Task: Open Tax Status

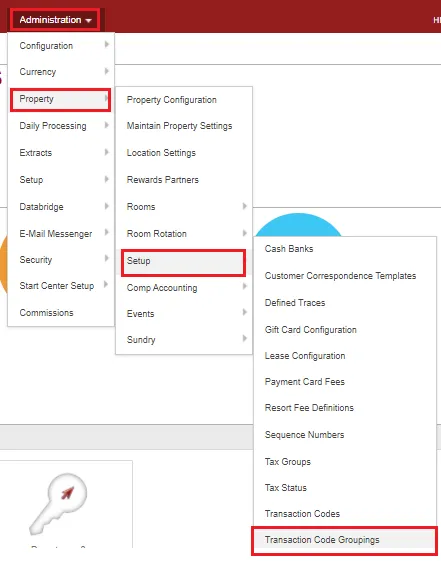Action: 345,488
